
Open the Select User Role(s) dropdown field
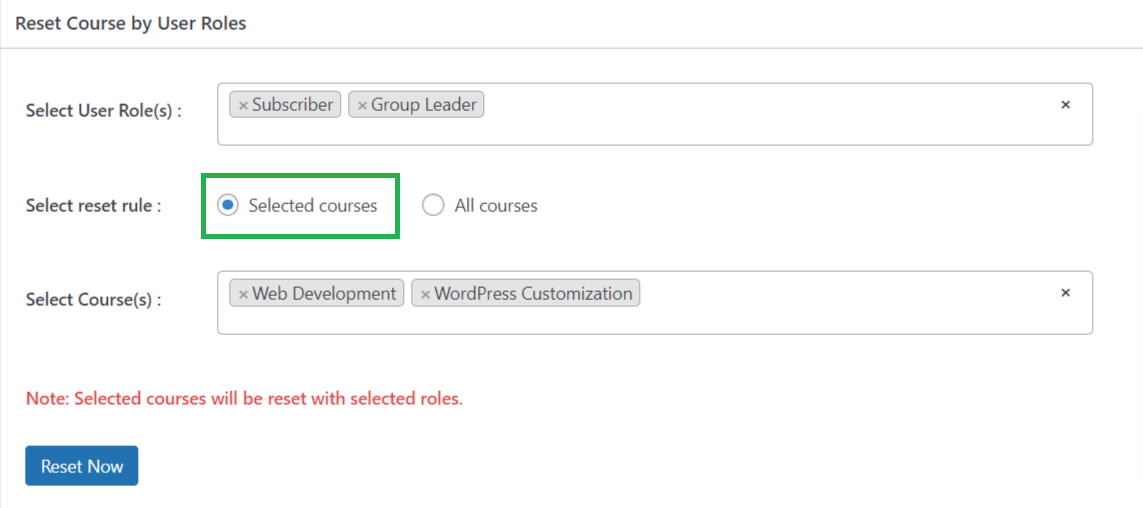(x=655, y=114)
